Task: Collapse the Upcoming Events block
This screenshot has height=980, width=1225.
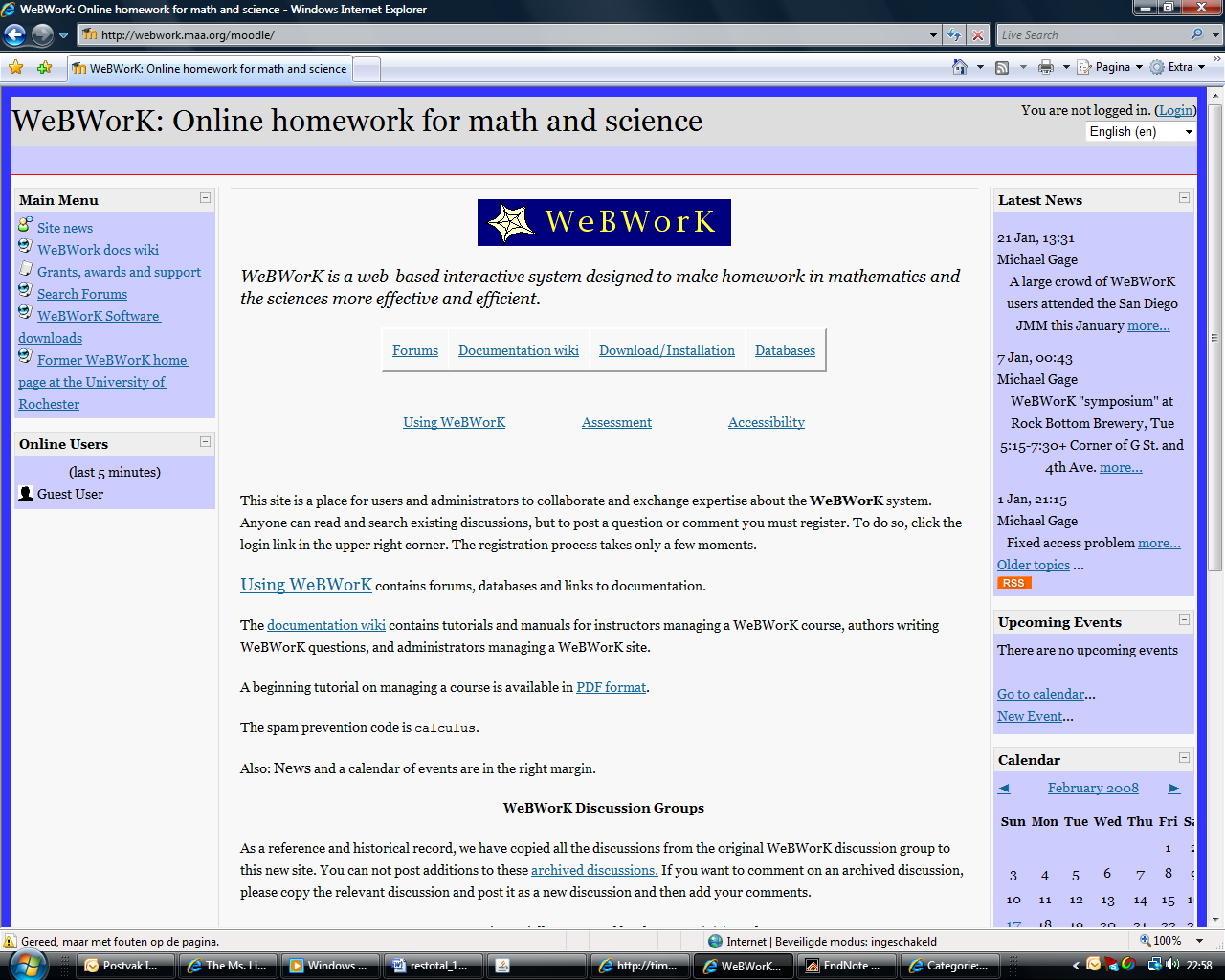Action: 1184,620
